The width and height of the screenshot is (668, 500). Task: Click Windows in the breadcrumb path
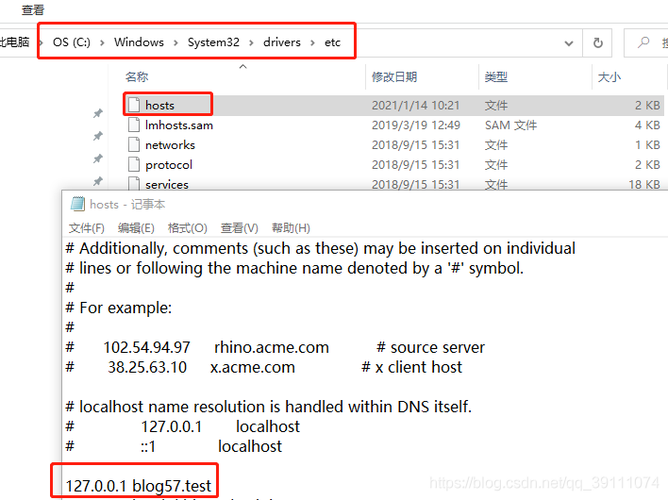pyautogui.click(x=139, y=42)
